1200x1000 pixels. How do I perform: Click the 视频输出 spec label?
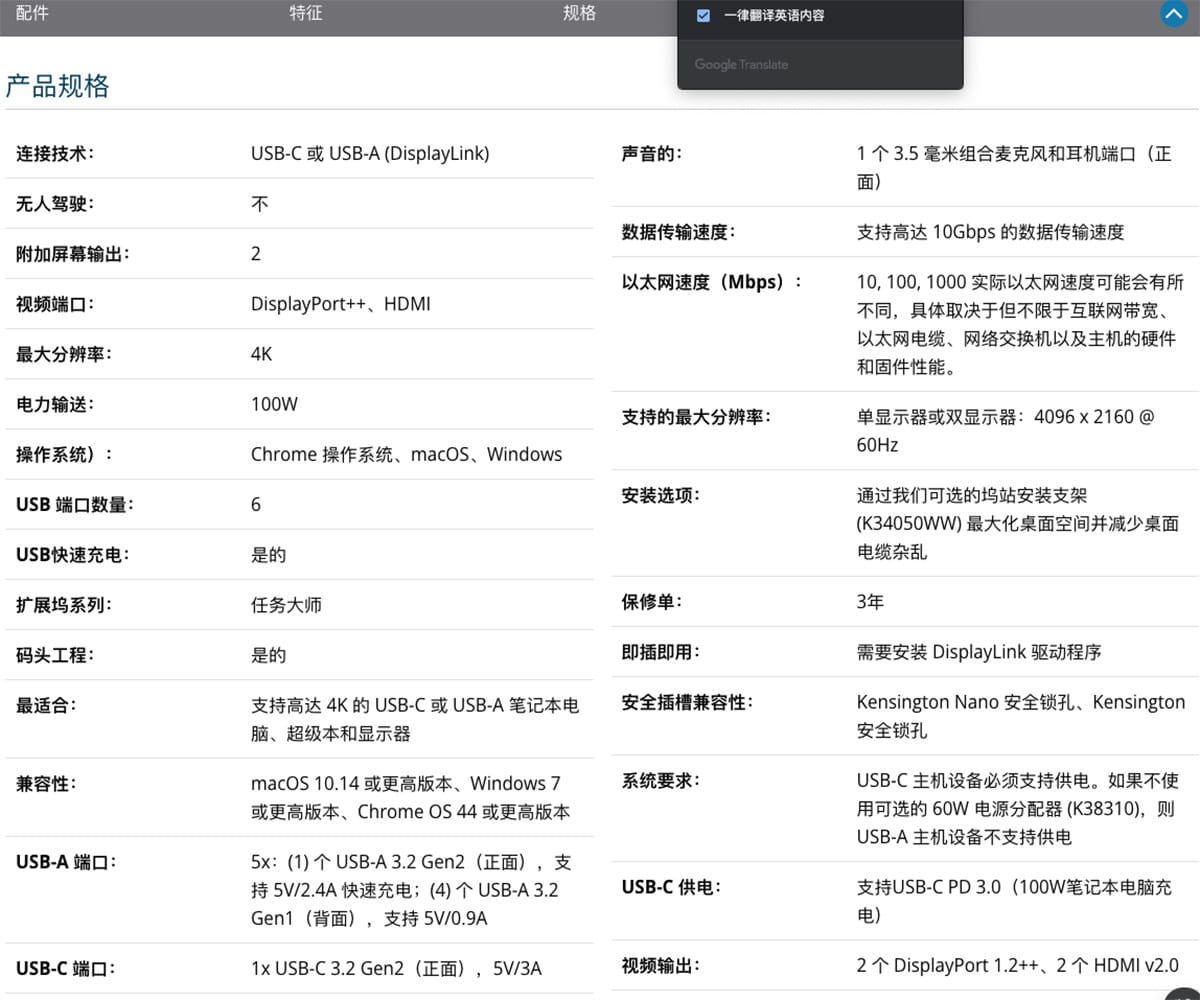661,966
